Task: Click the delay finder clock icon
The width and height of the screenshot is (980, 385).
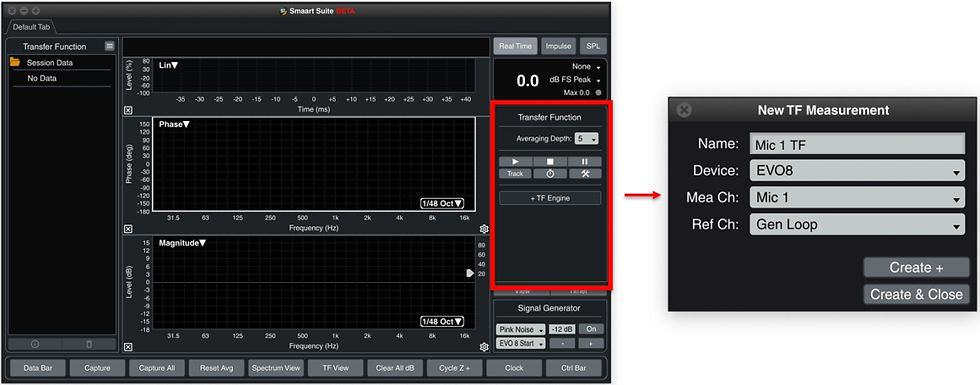Action: [x=549, y=174]
